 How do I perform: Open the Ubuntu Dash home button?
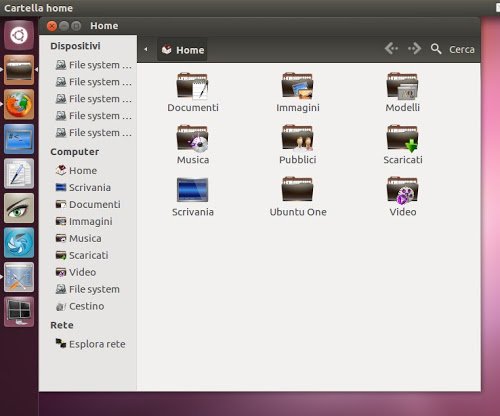19,35
